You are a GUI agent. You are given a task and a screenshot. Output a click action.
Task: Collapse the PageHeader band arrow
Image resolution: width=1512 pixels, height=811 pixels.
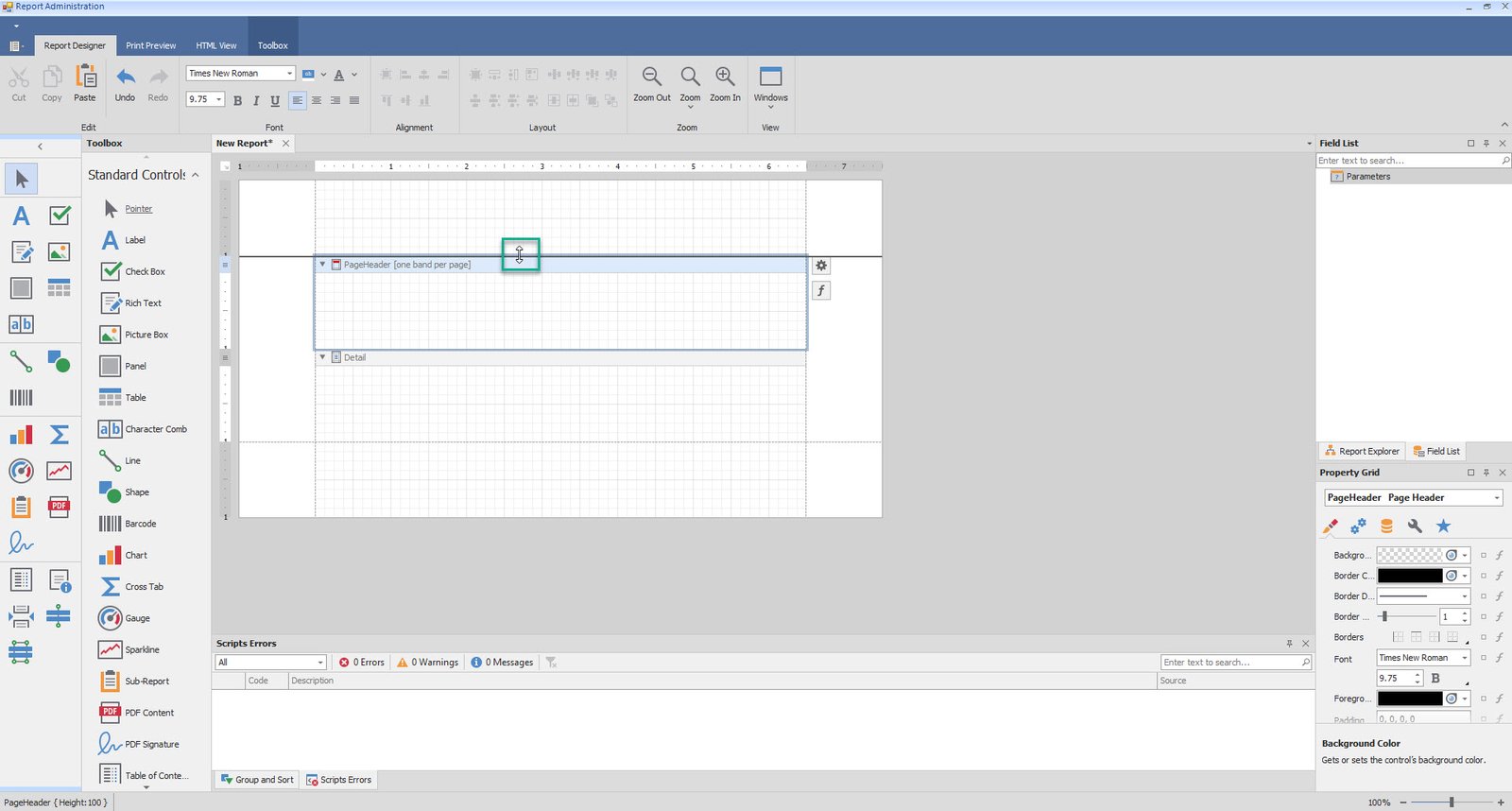point(322,265)
